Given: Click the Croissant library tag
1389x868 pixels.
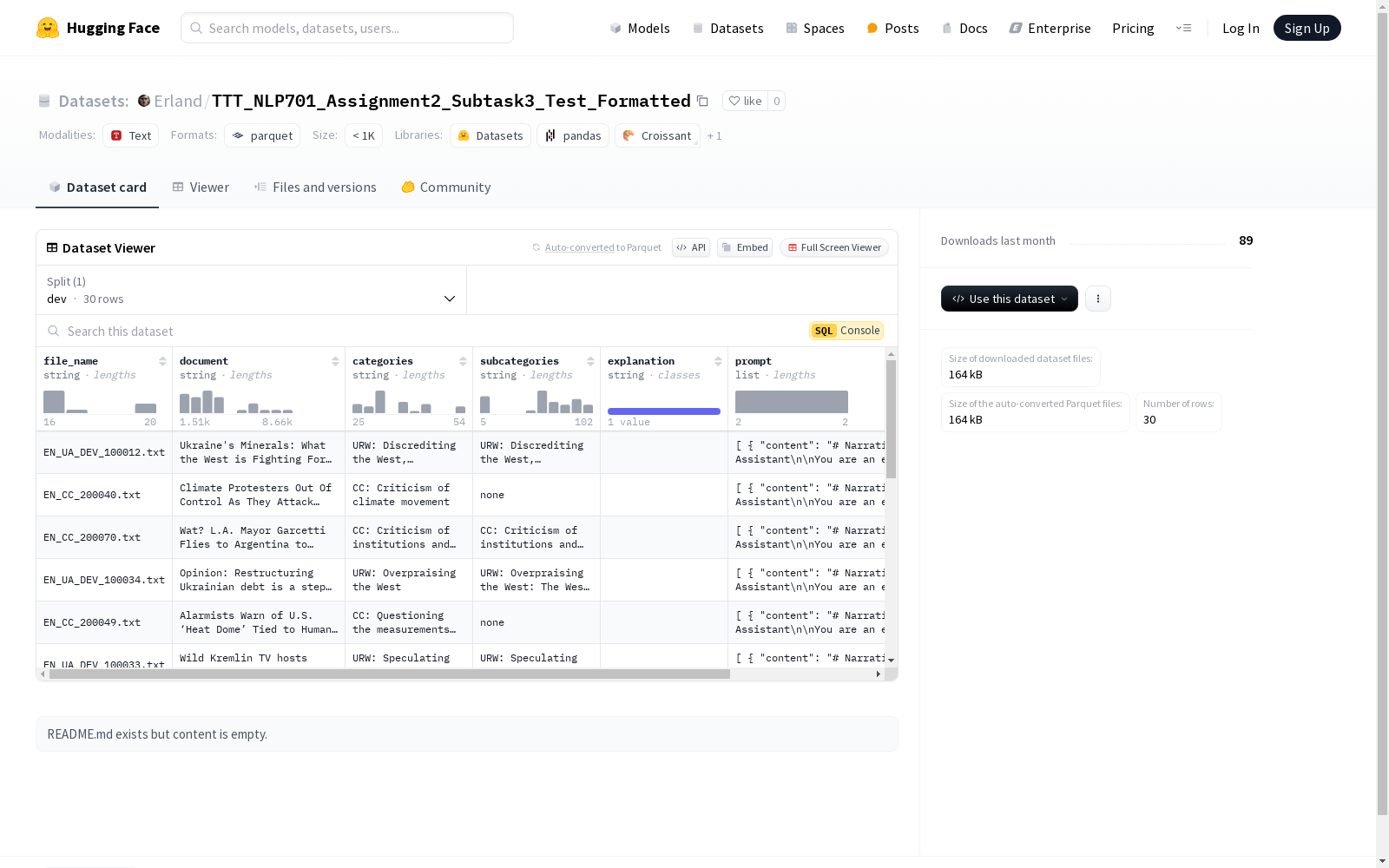Looking at the screenshot, I should coord(657,135).
